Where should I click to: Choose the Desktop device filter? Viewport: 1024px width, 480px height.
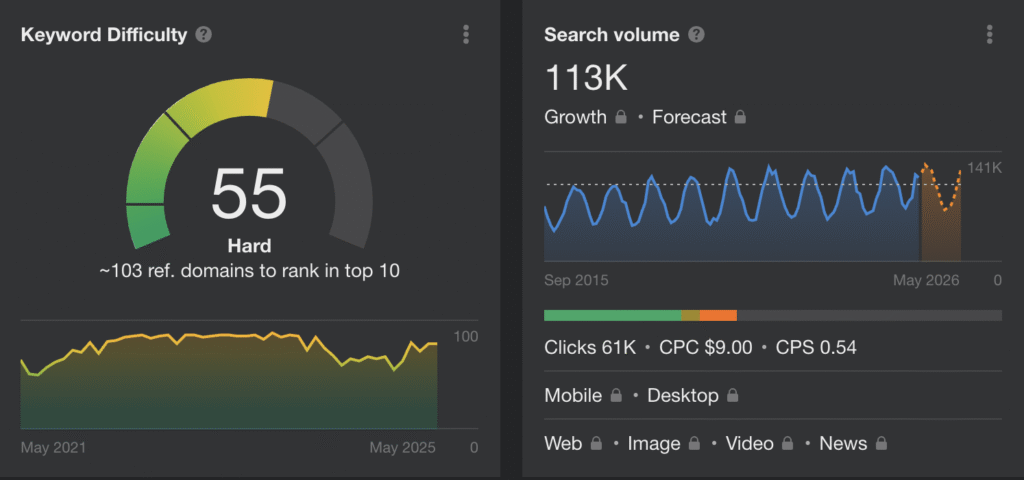(682, 396)
